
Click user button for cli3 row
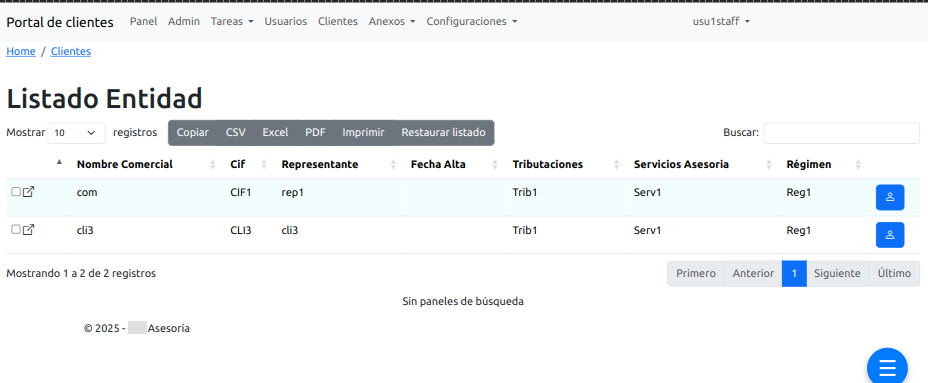click(890, 235)
